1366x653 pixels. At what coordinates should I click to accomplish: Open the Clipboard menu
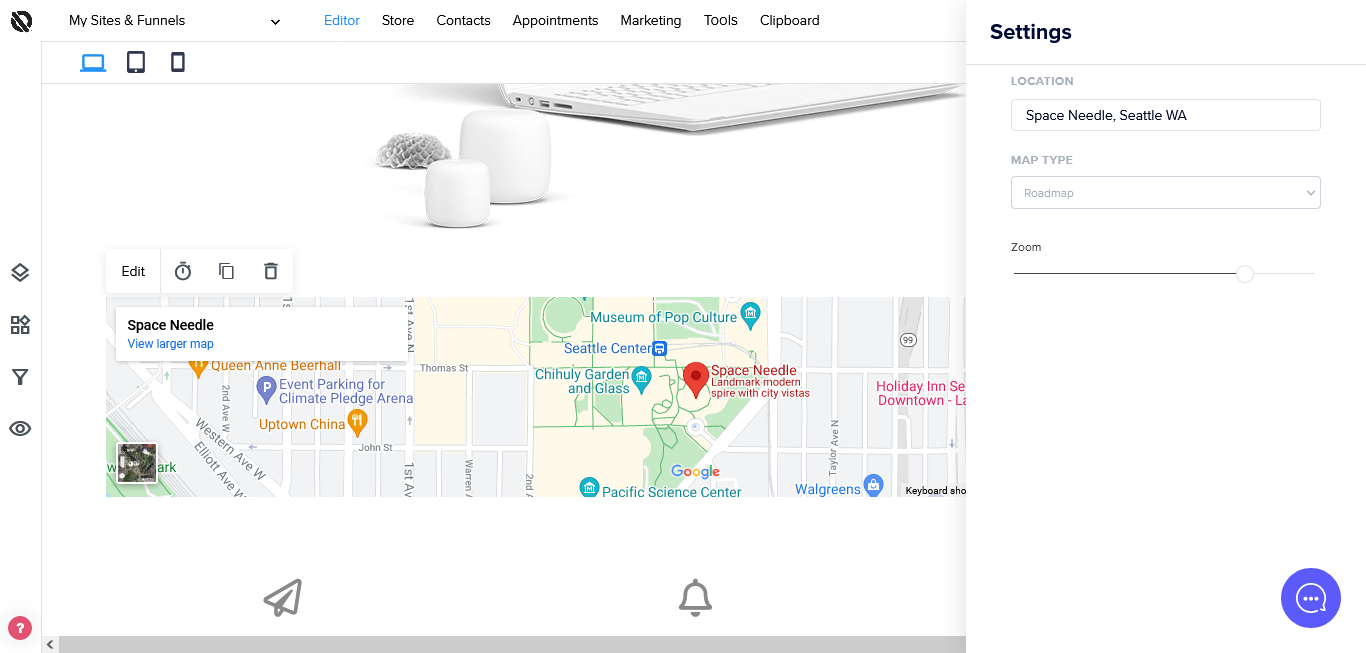coord(790,20)
